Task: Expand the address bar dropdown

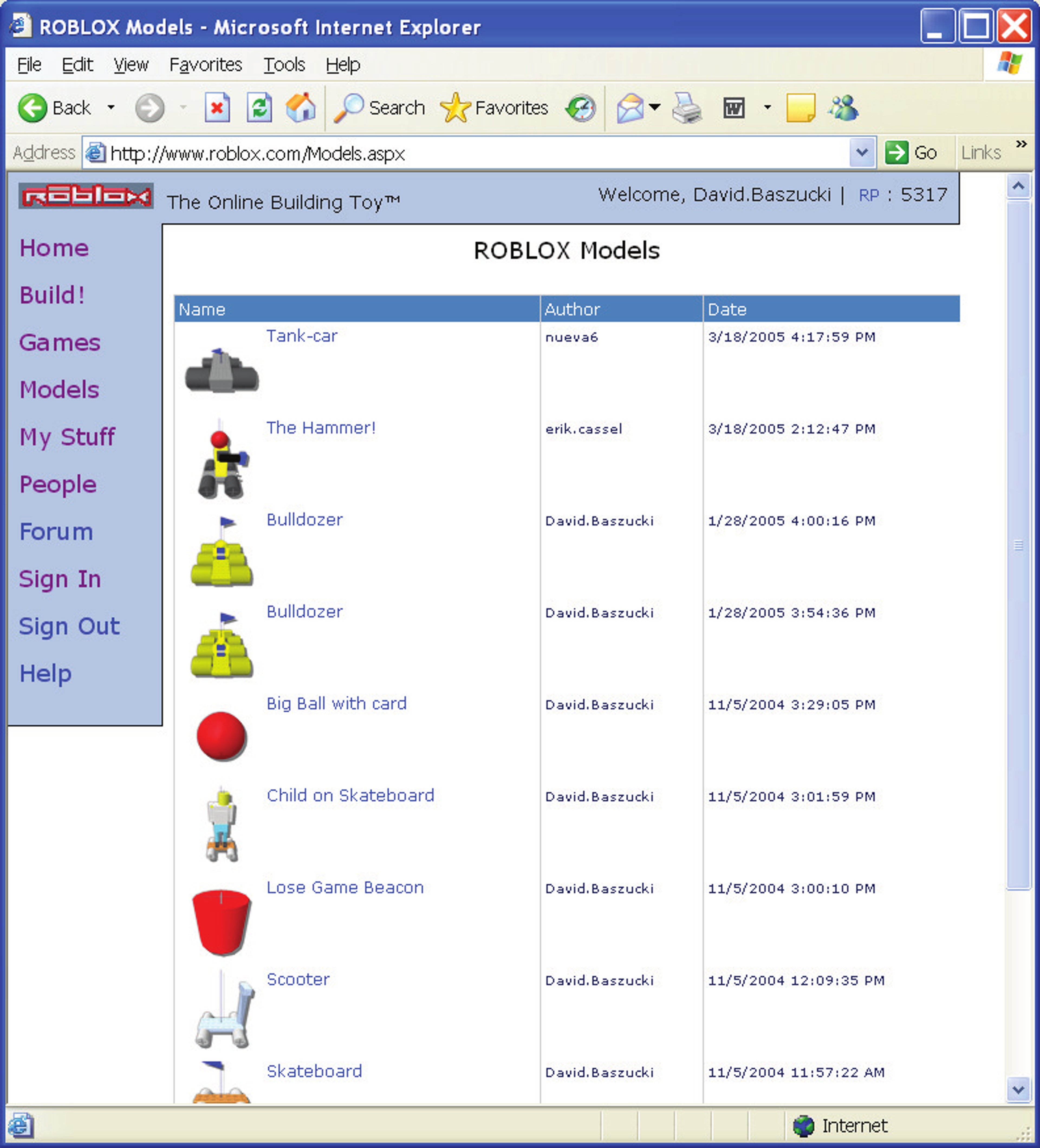Action: (862, 153)
